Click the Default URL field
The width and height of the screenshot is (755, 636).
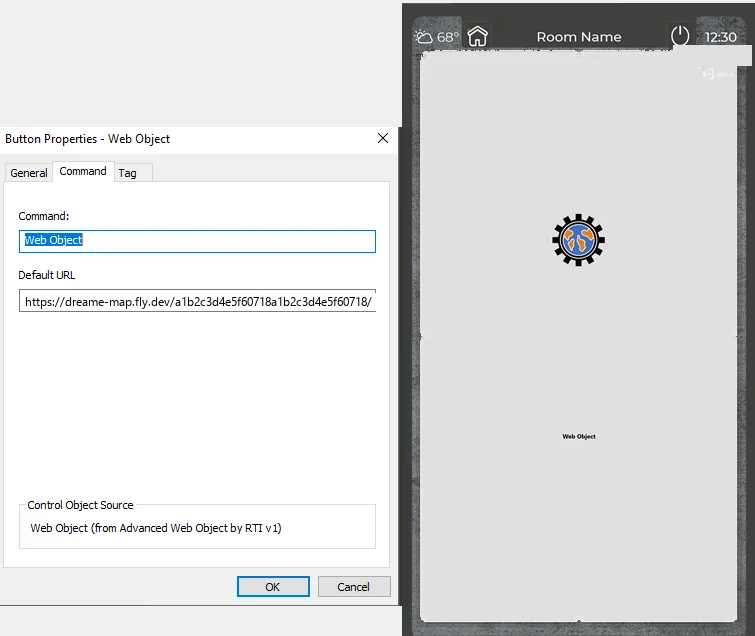[x=197, y=301]
